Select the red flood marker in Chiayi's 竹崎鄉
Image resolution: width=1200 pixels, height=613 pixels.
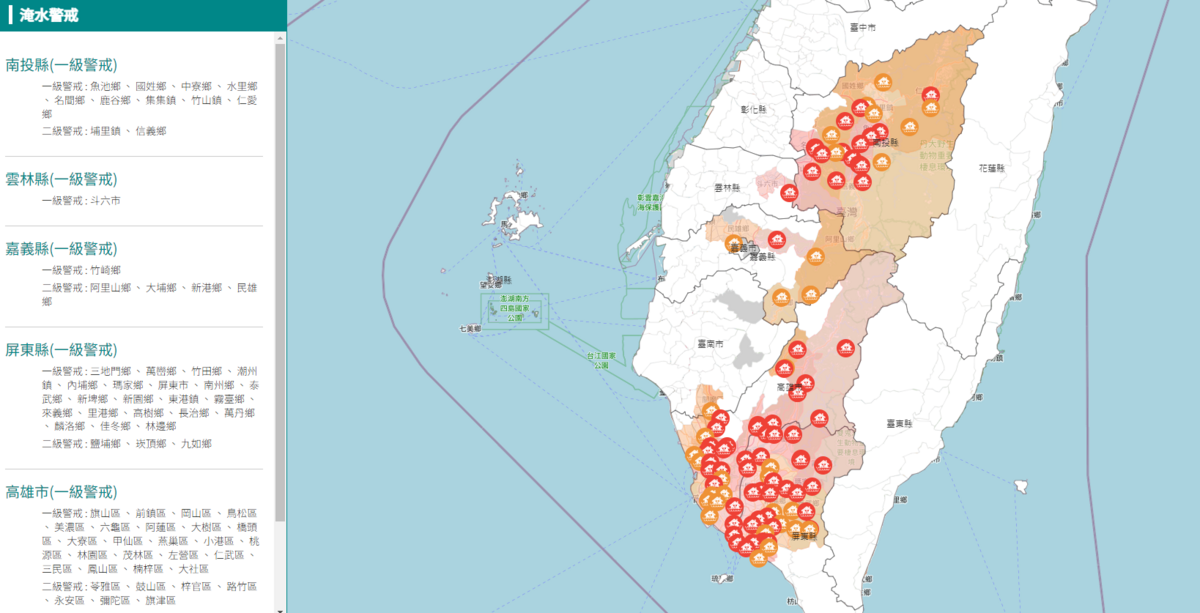776,240
